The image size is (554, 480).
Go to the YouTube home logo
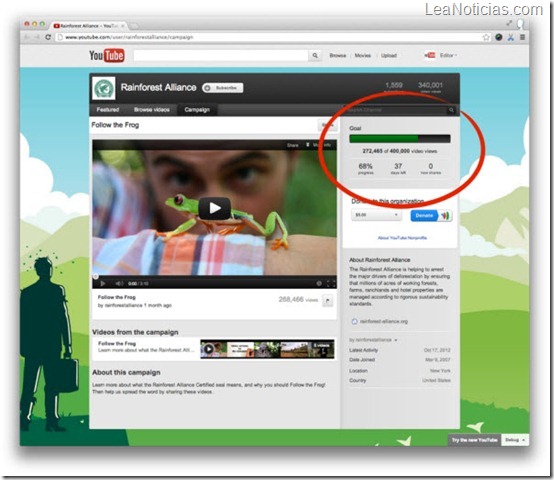pyautogui.click(x=107, y=55)
